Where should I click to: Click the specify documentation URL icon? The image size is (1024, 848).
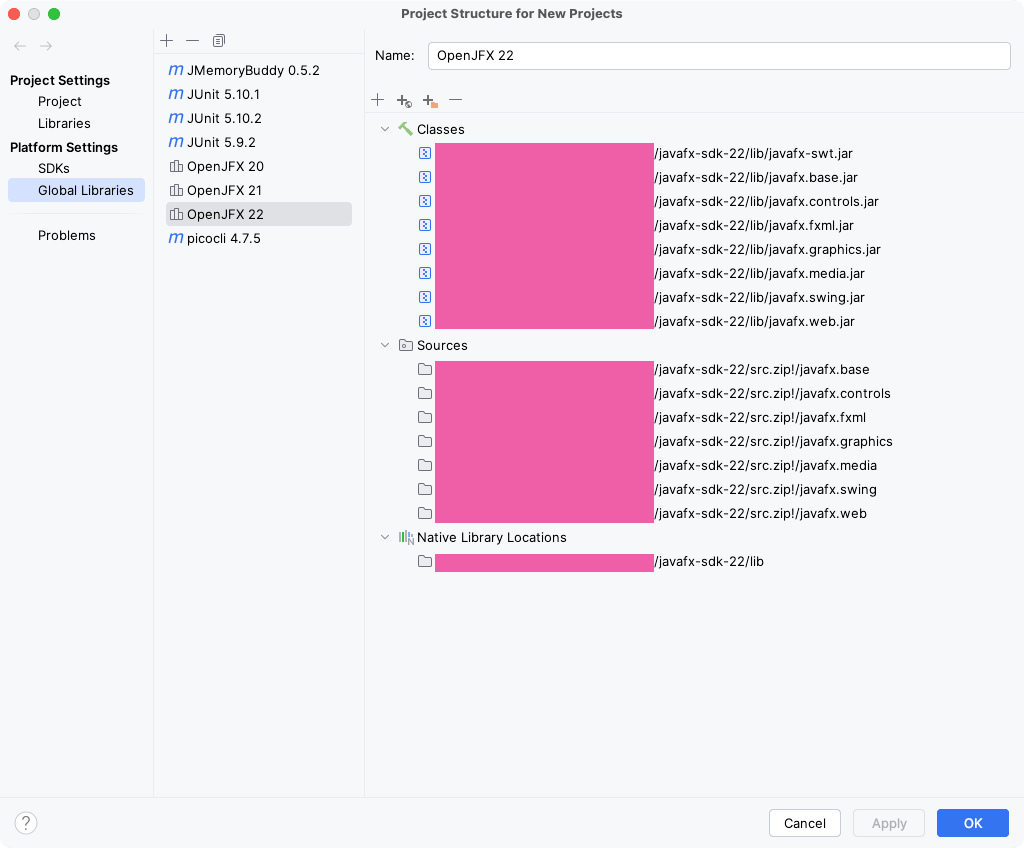coord(404,101)
